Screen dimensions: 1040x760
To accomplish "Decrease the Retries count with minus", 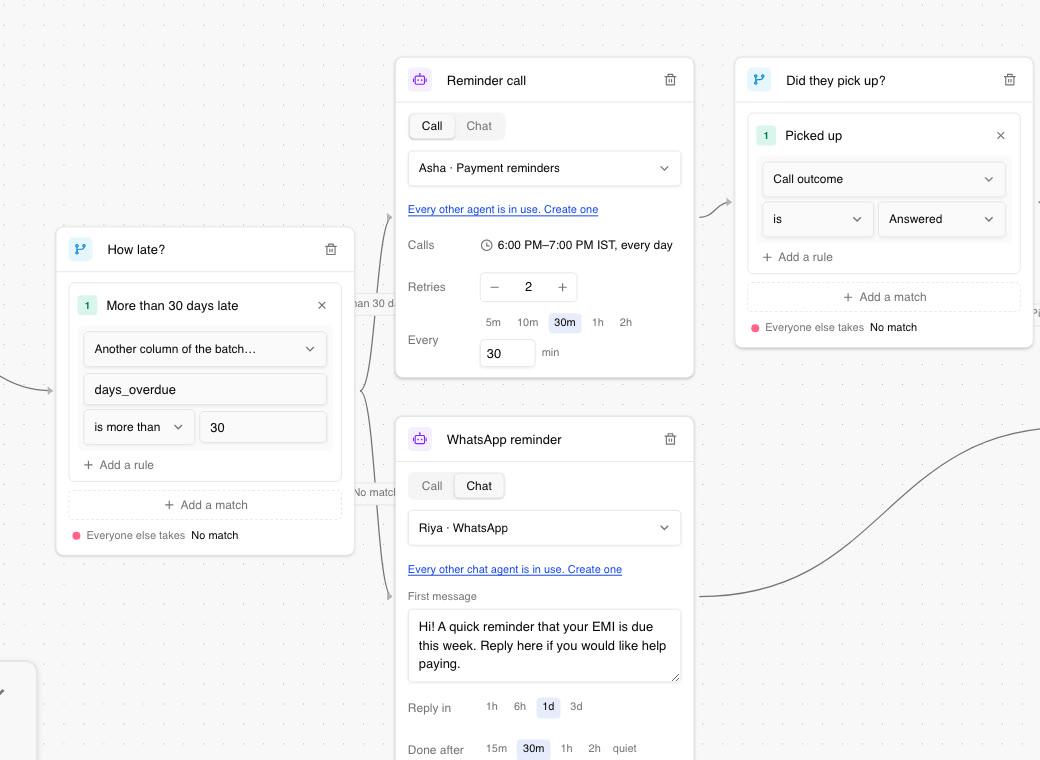I will tap(494, 287).
